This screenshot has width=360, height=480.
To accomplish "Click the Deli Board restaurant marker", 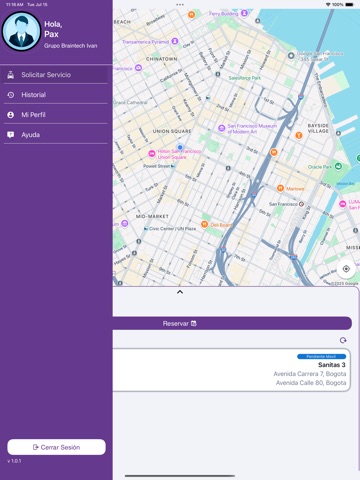I will click(204, 224).
